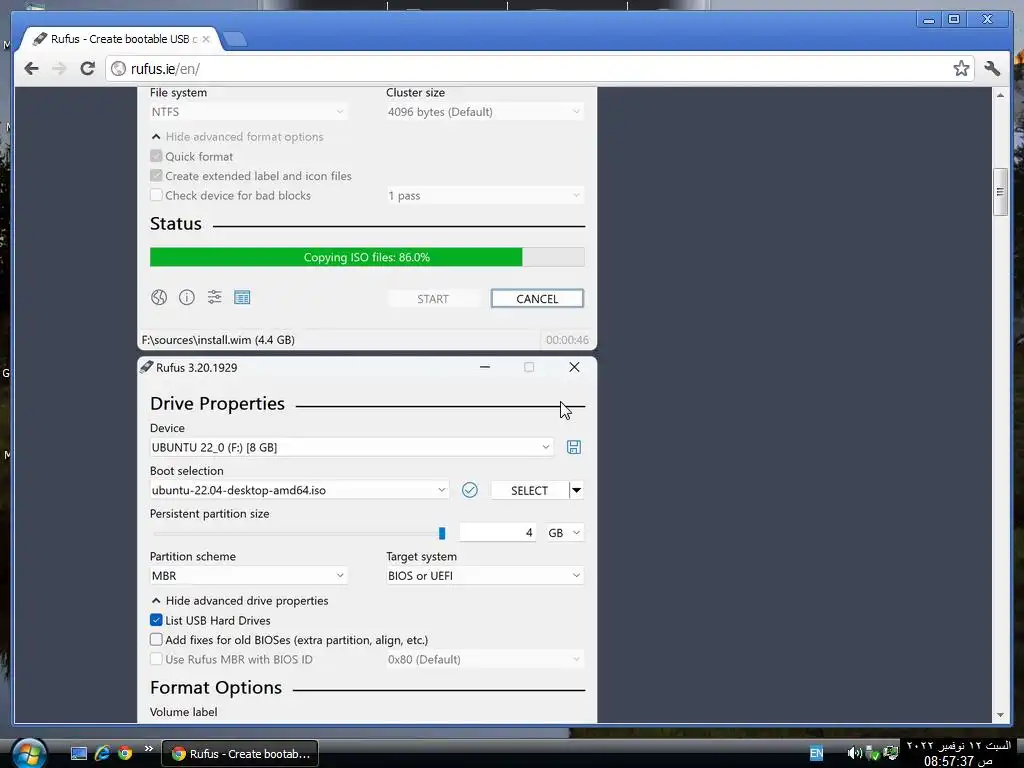Click the save drive image floppy icon

573,447
